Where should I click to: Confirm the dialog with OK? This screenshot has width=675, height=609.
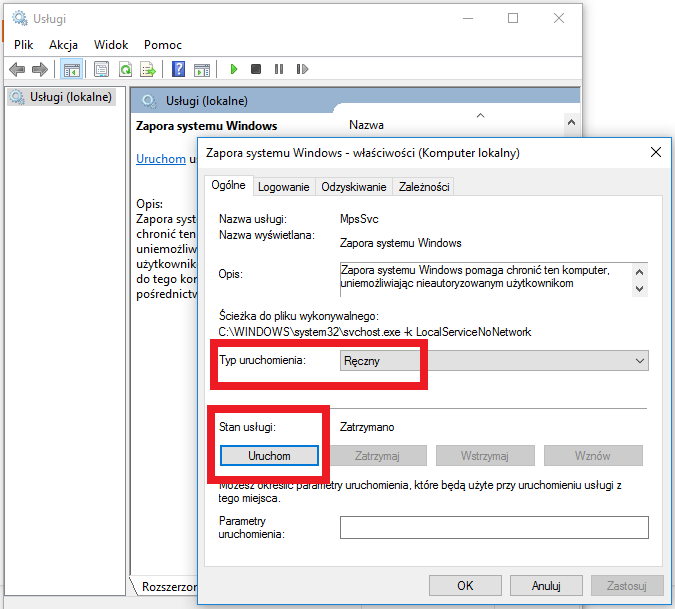coord(465,585)
